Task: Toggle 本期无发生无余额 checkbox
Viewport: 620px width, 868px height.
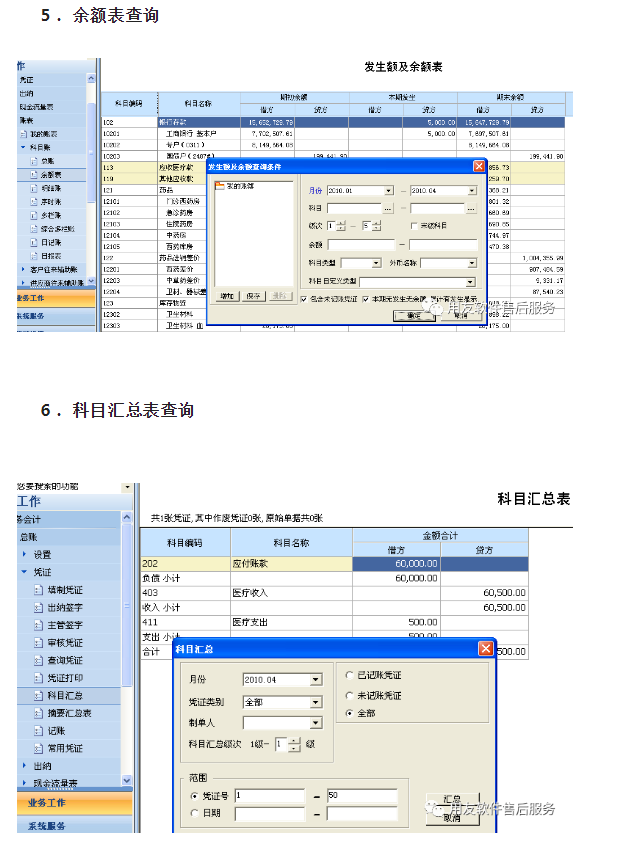Action: pos(365,299)
